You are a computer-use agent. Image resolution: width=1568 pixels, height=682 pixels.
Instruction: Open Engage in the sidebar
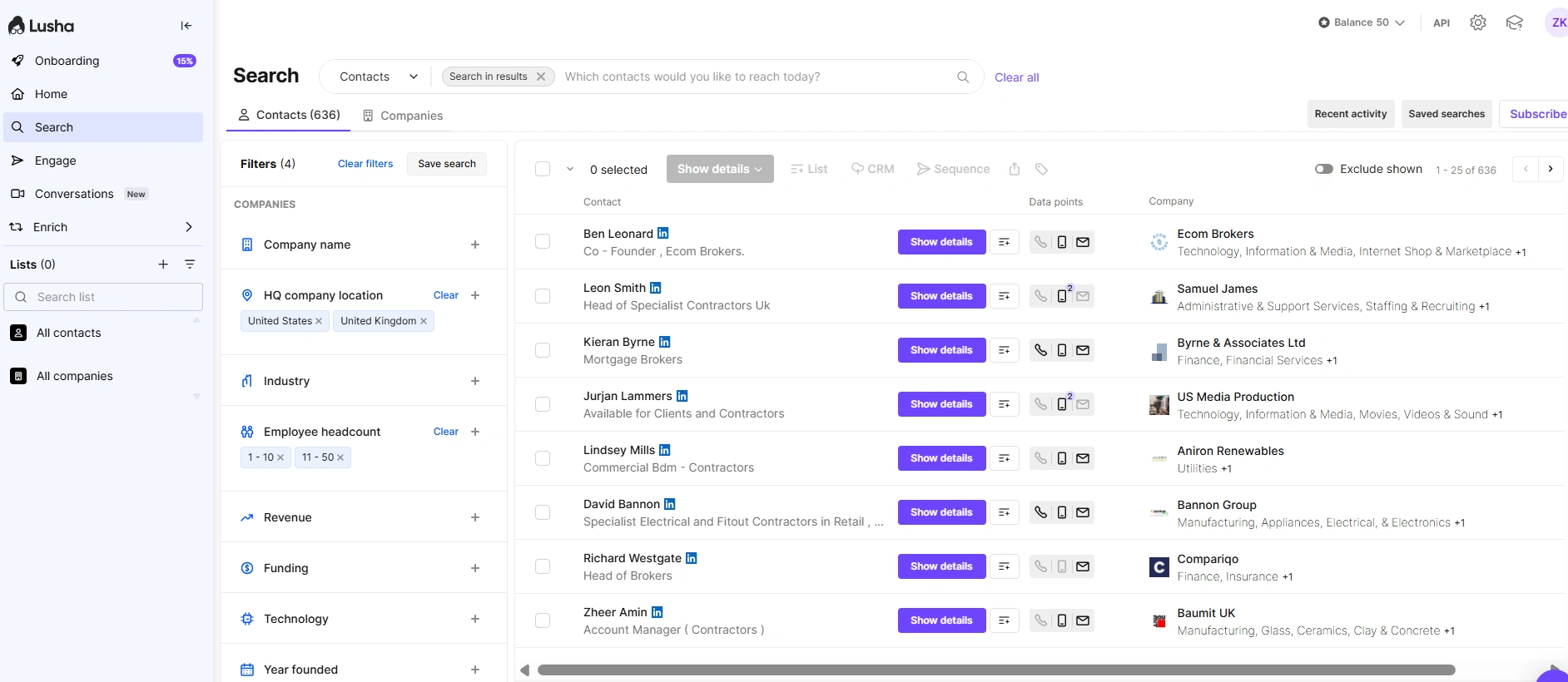coord(55,161)
